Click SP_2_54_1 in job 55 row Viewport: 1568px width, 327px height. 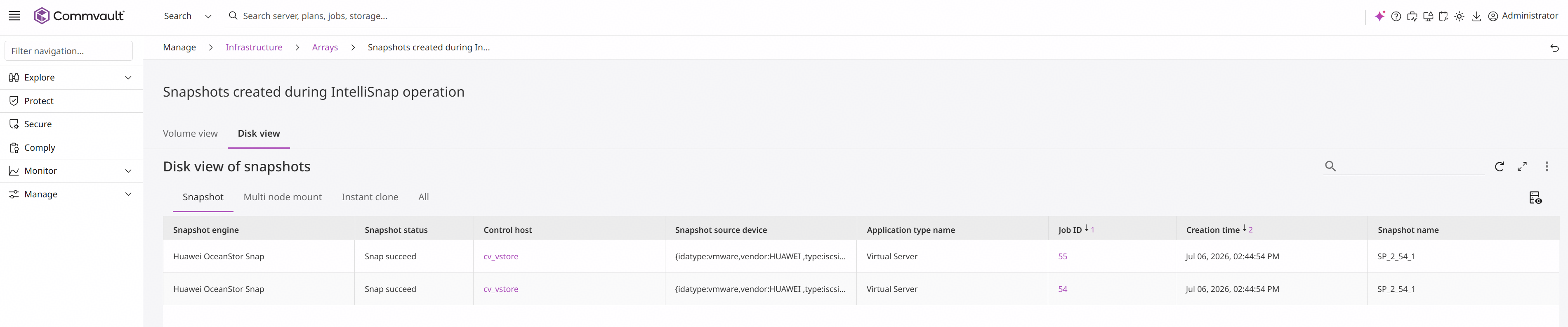click(x=1396, y=257)
